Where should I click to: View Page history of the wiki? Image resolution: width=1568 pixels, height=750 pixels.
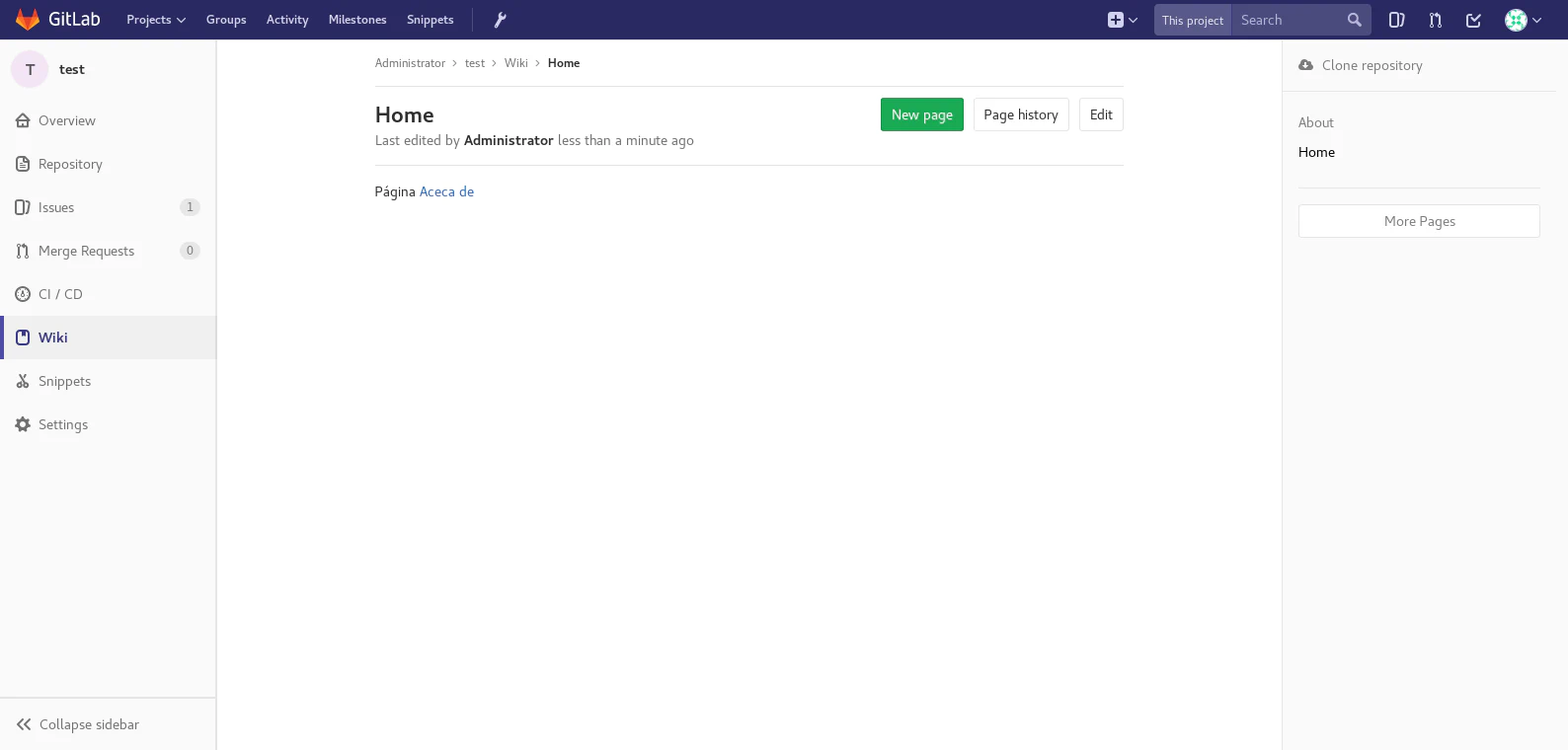point(1020,114)
